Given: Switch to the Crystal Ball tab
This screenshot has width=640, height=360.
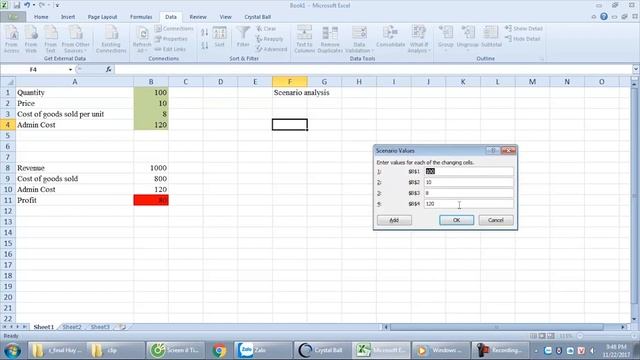Looking at the screenshot, I should (258, 17).
